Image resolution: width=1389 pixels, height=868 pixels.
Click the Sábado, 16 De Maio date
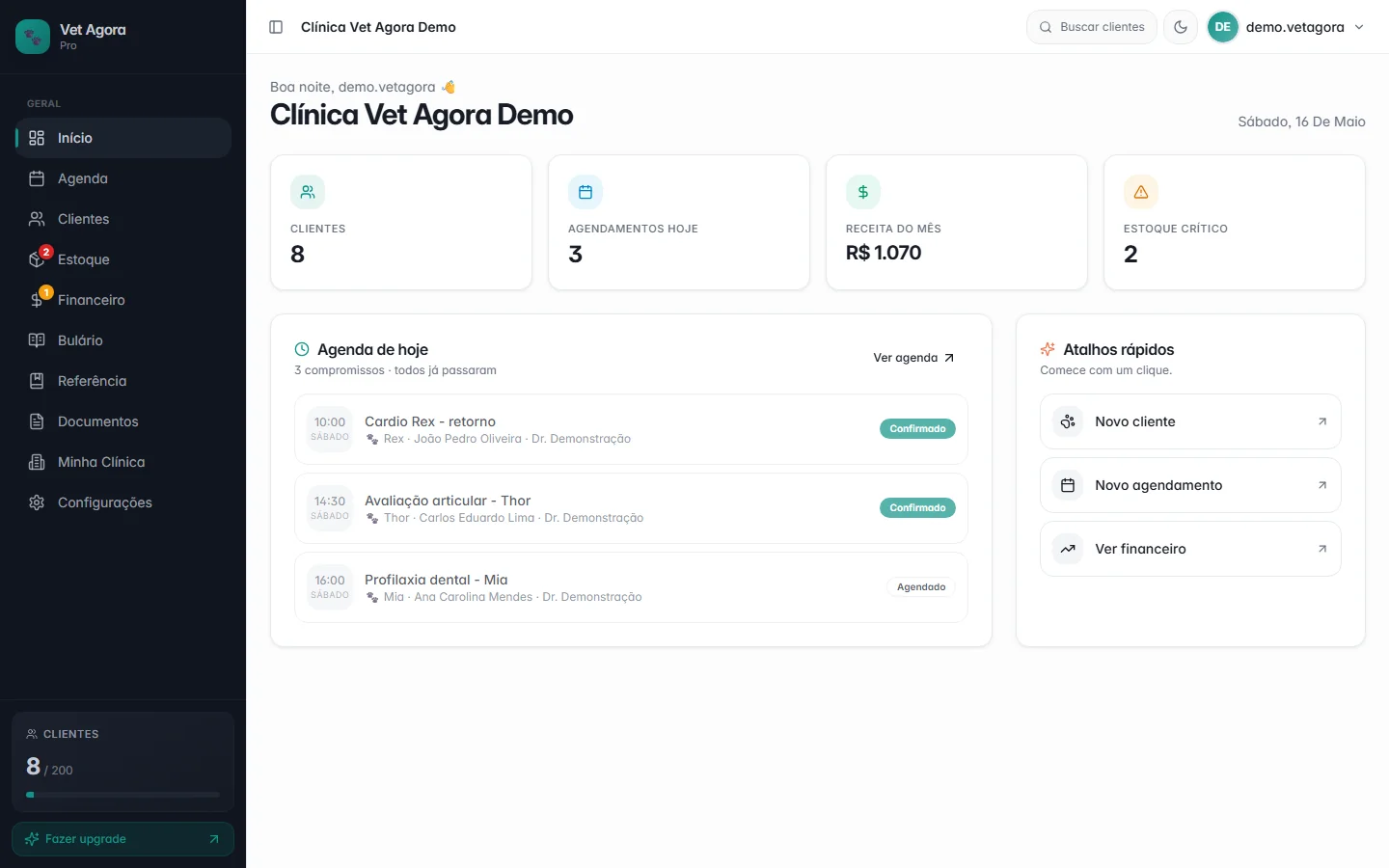click(x=1301, y=122)
